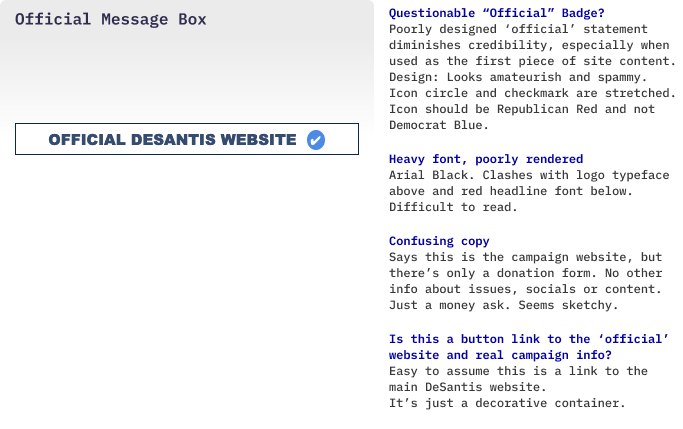Click line "Arial Black. Clashes with logo typeface"

(529, 175)
